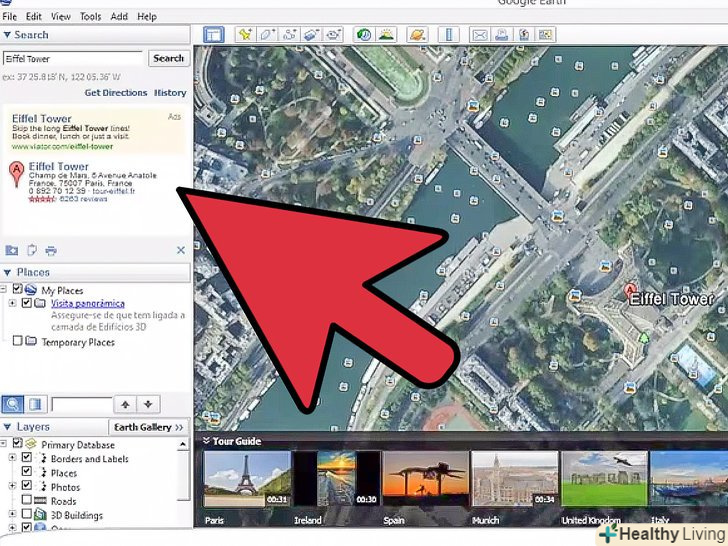Select the Add Polygon tool
The image size is (728, 546).
267,35
